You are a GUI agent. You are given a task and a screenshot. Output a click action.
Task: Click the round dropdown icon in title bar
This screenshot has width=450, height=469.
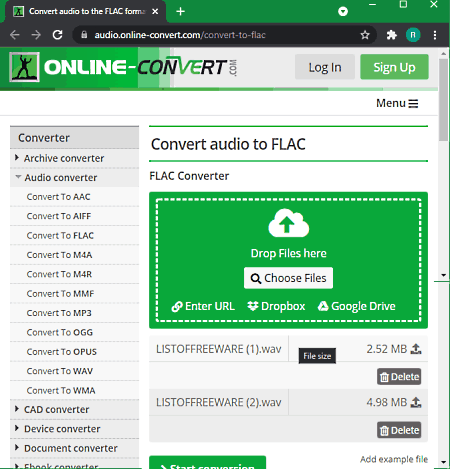[343, 12]
